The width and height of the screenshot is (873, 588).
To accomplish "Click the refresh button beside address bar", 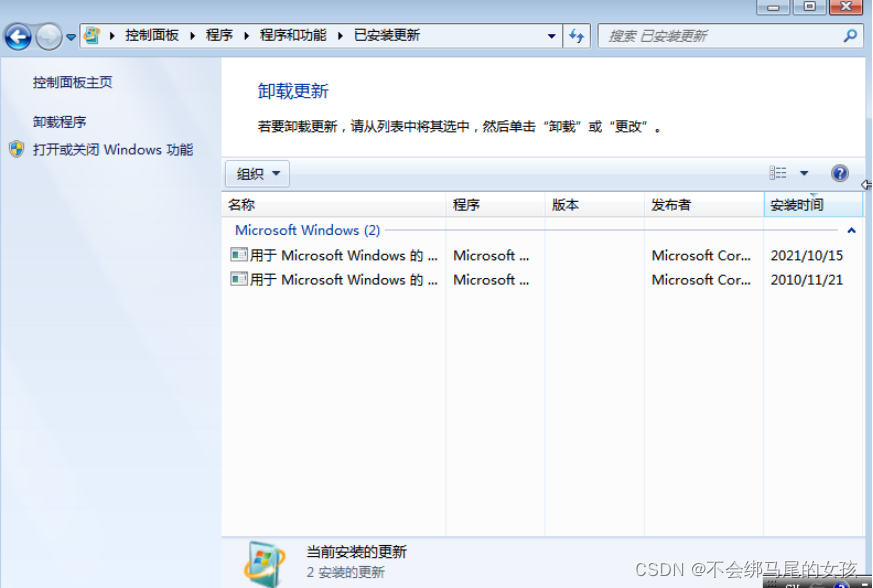I will [x=576, y=36].
